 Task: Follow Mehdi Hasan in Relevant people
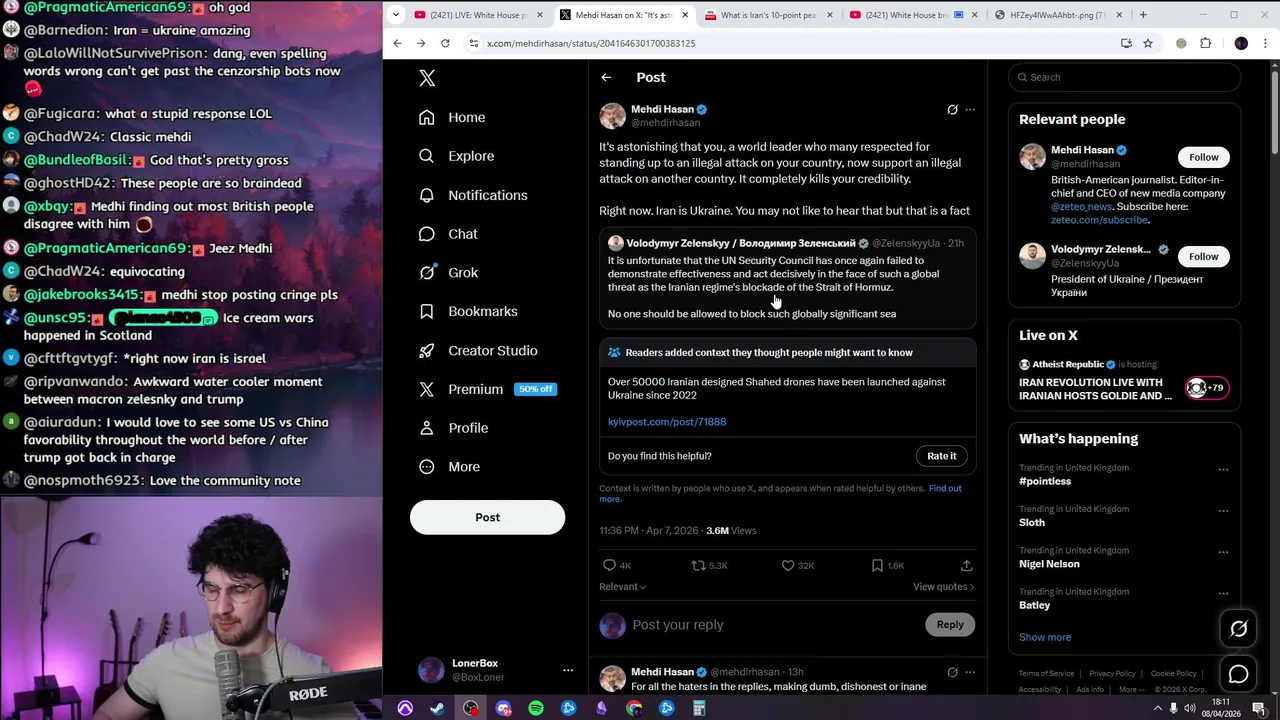point(1203,157)
